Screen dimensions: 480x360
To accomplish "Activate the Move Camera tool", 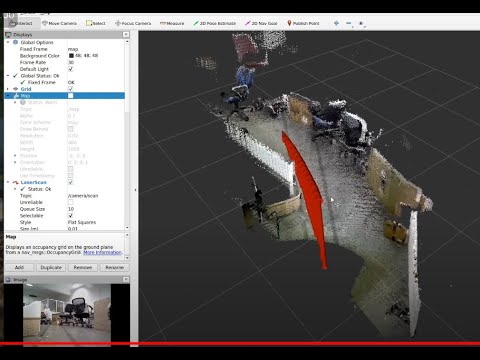I will (59, 23).
